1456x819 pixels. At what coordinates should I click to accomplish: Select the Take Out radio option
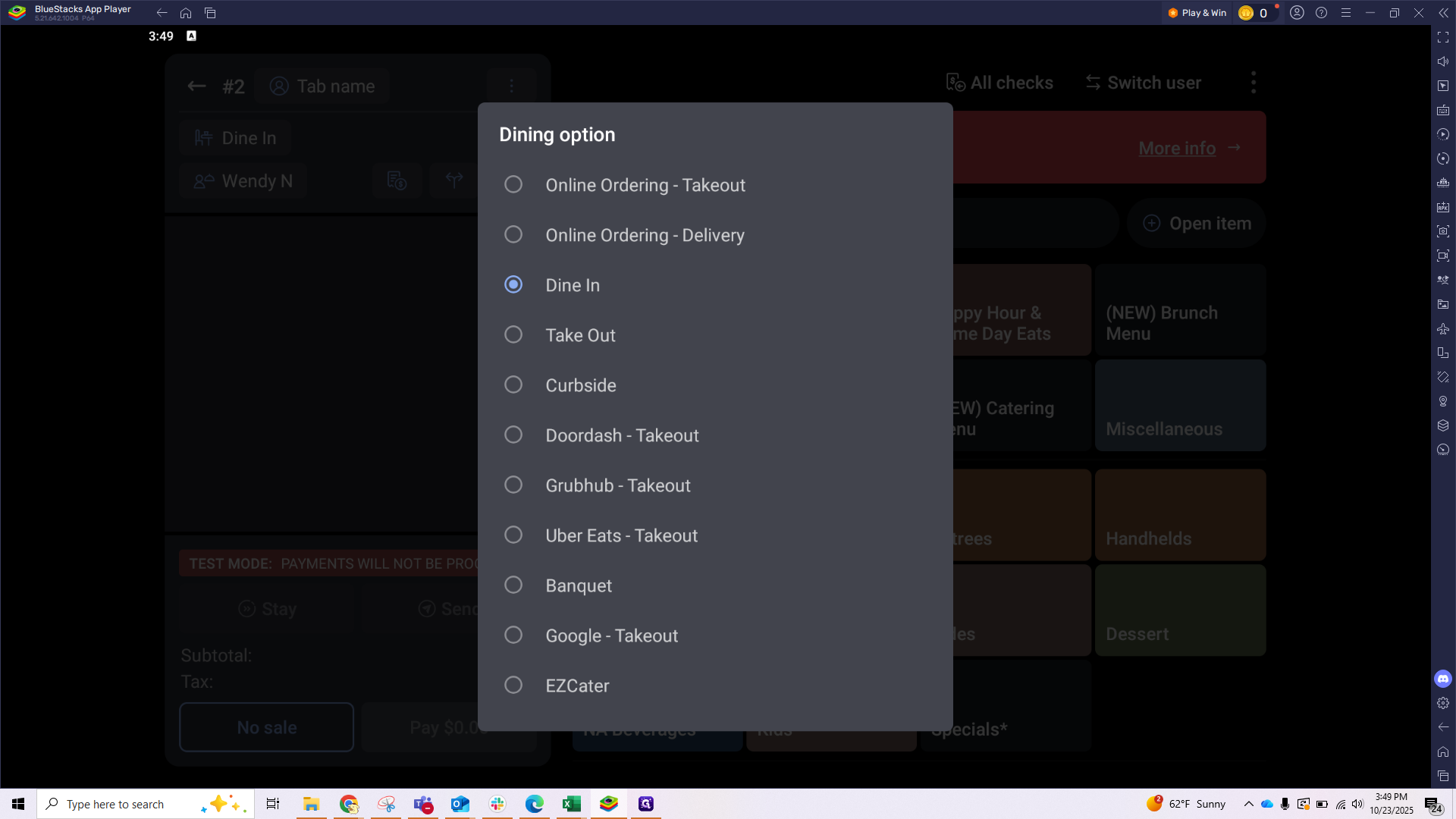coord(513,334)
